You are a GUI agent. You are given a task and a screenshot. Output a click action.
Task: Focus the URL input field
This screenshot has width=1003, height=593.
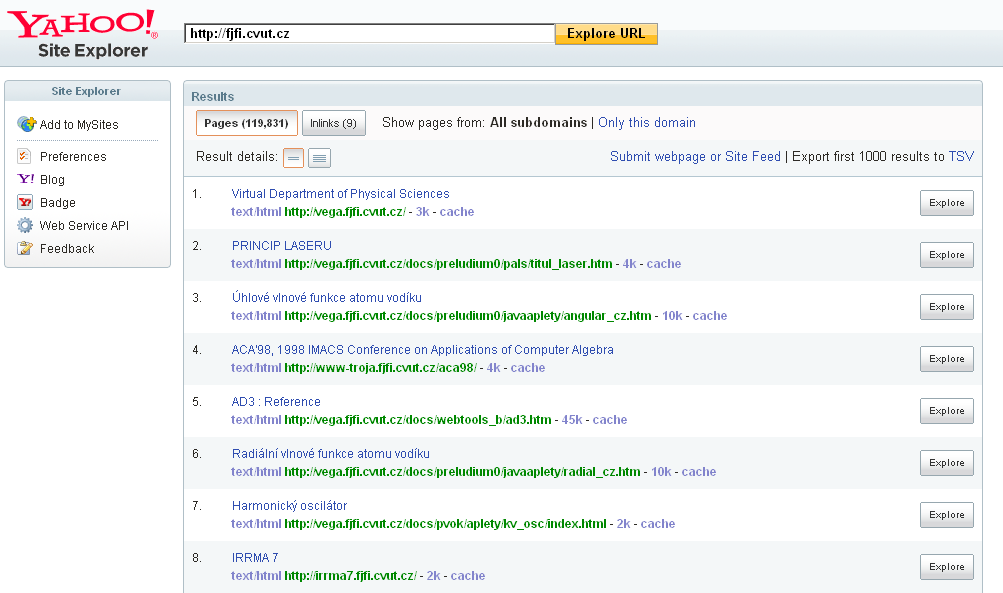coord(369,33)
